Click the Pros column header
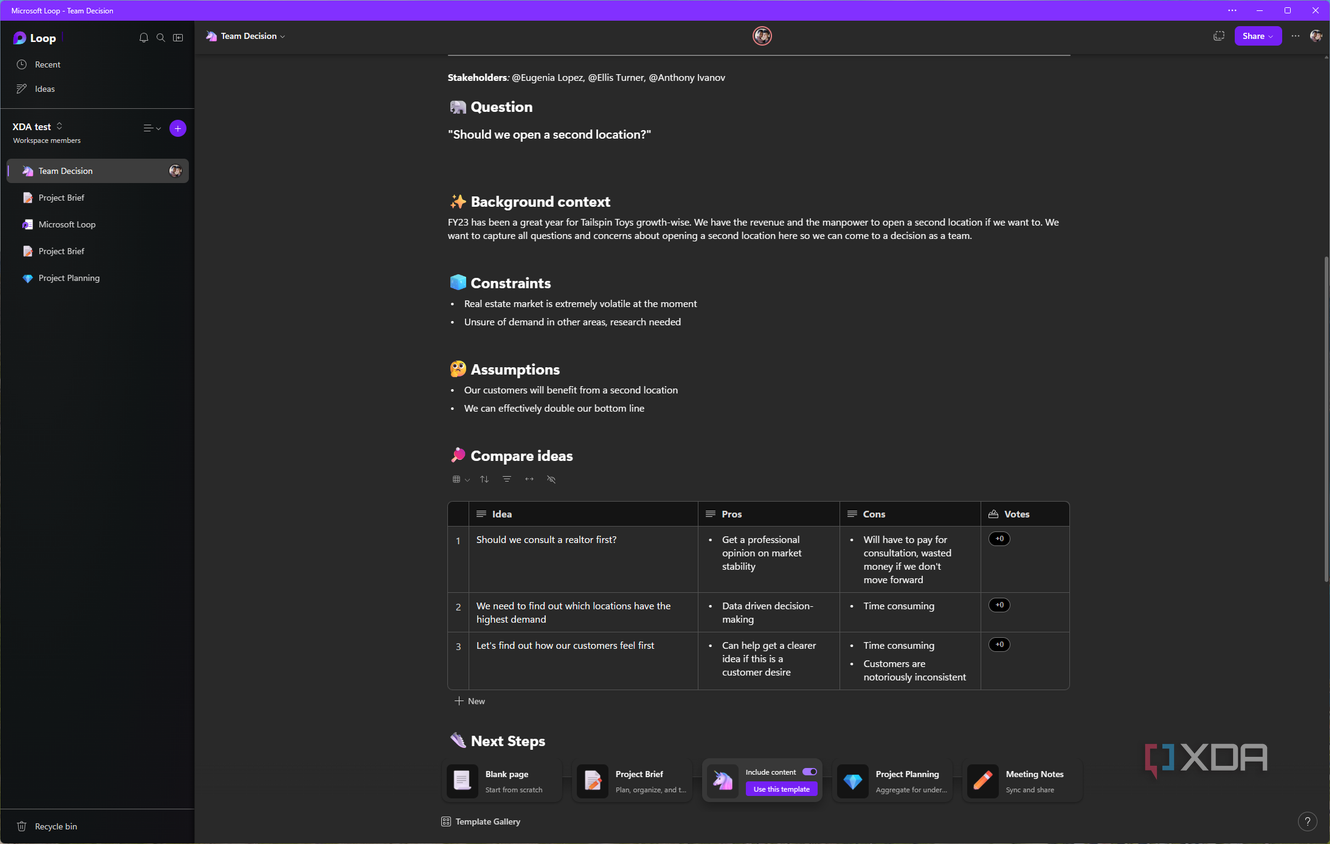The width and height of the screenshot is (1330, 844). click(769, 514)
